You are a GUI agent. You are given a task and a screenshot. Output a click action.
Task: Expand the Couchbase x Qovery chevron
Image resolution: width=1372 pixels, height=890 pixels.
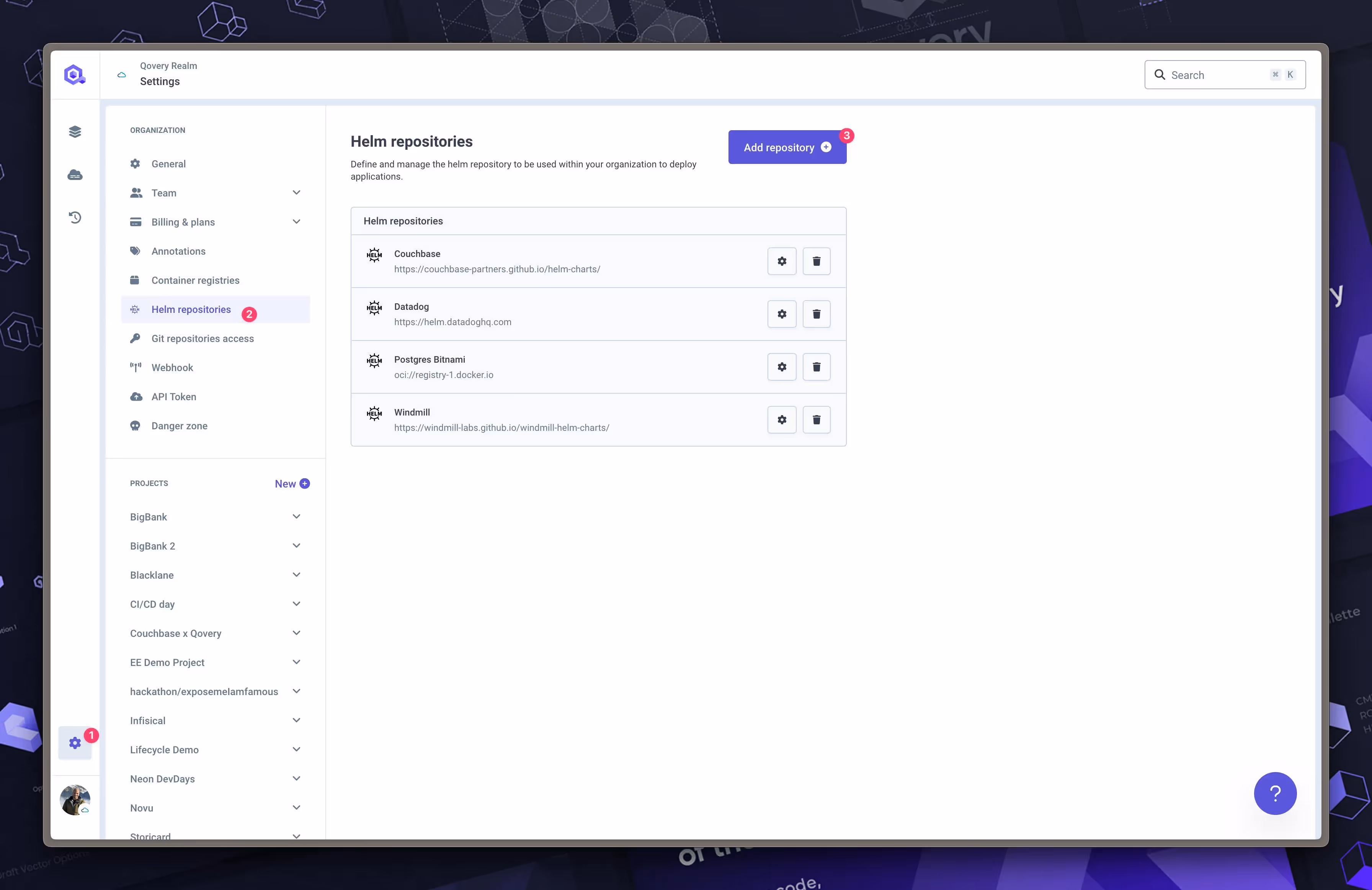296,633
